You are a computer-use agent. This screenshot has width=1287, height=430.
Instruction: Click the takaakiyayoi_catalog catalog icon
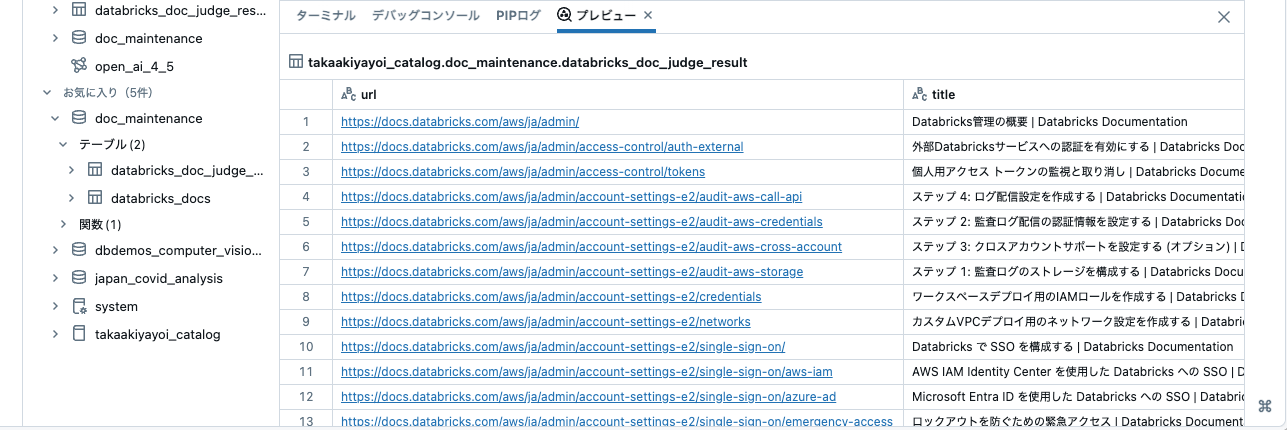point(79,334)
